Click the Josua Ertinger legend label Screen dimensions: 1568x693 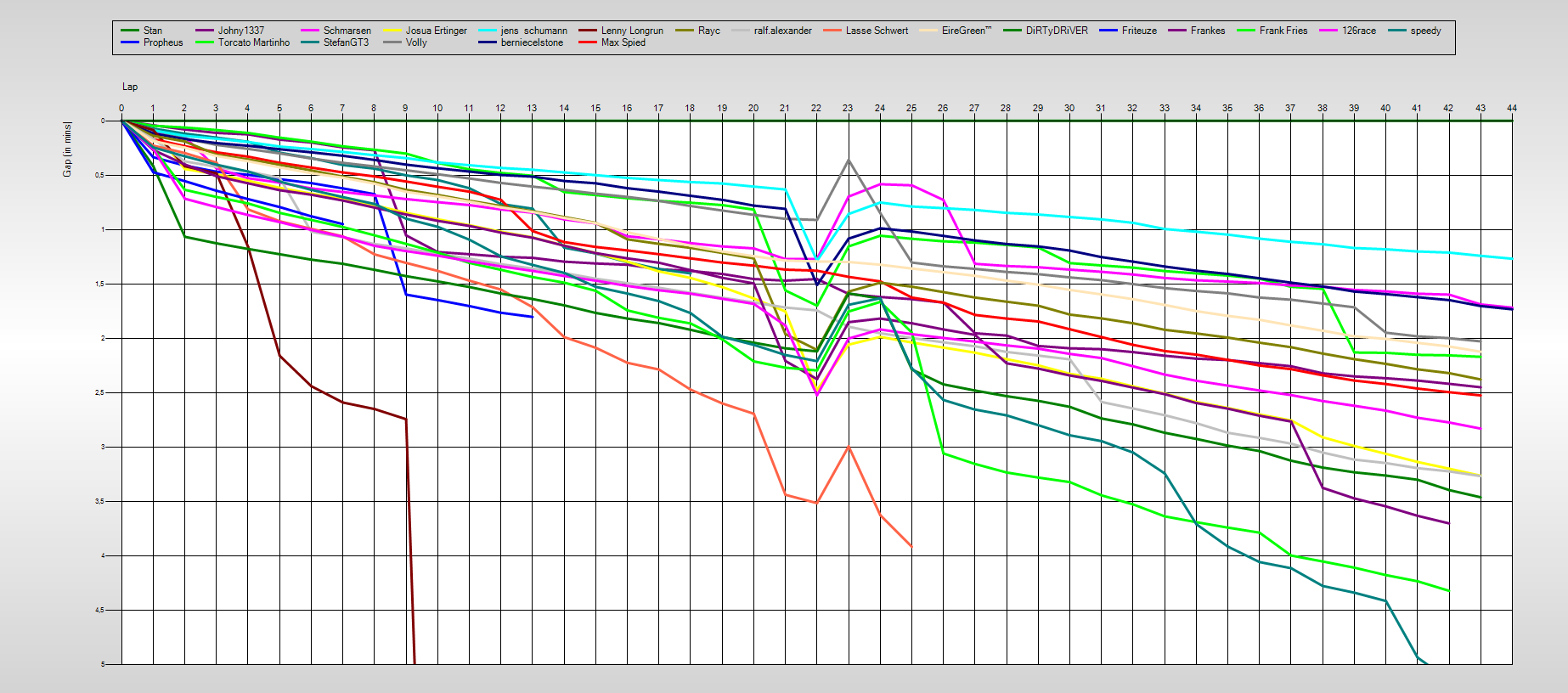pyautogui.click(x=437, y=31)
